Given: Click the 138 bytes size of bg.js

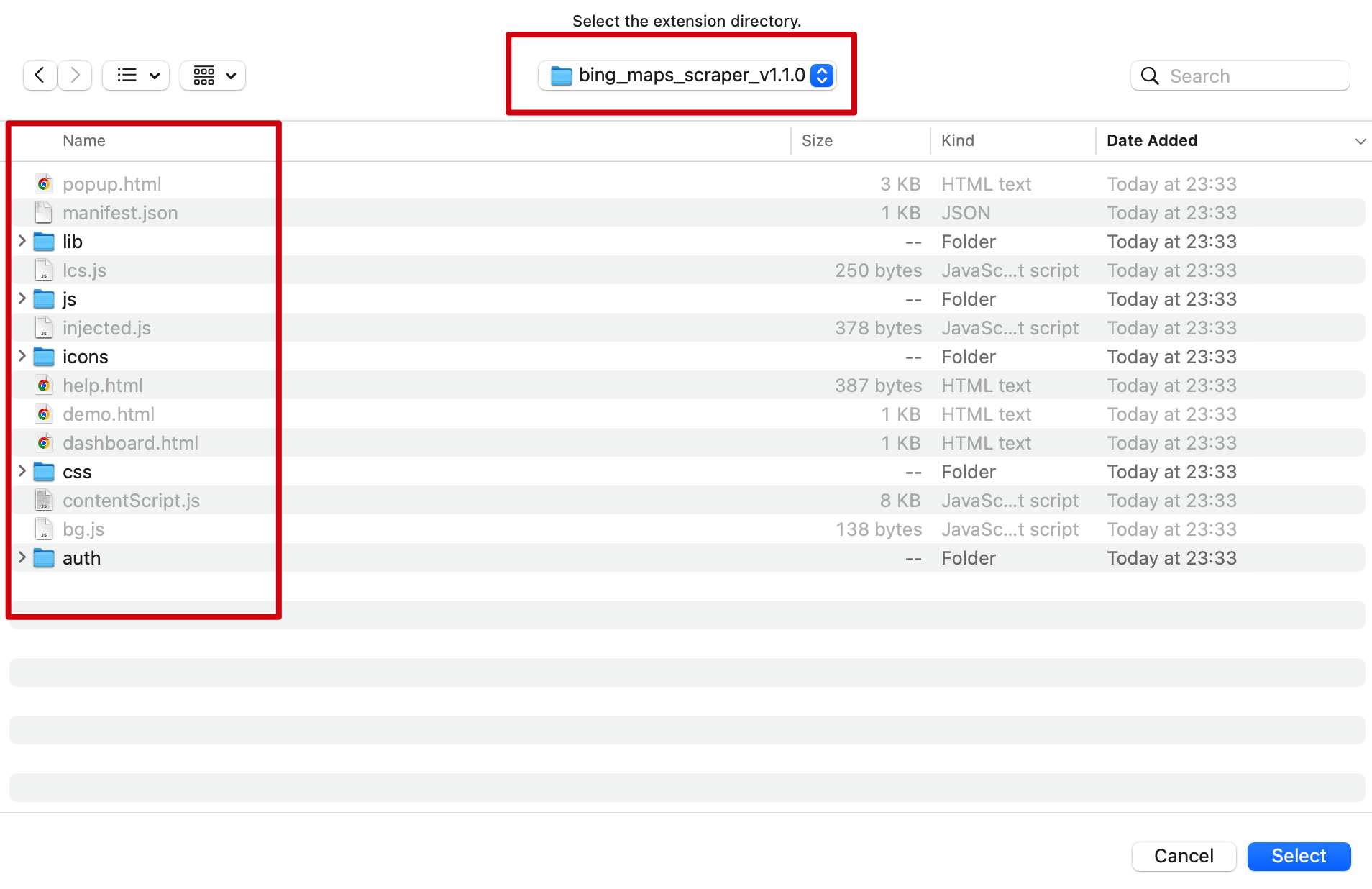Looking at the screenshot, I should click(x=879, y=529).
